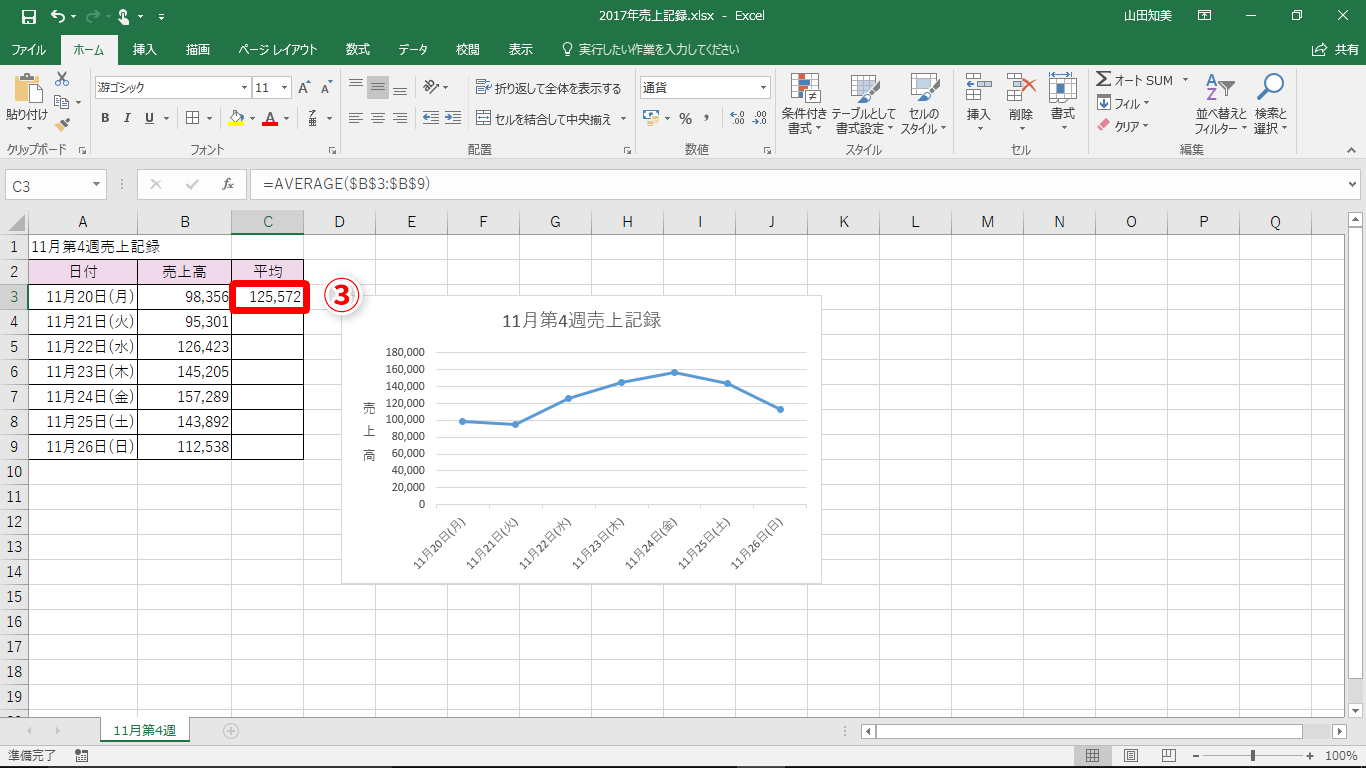1366x768 pixels.
Task: Click the Insert cells (挿入) icon
Action: point(978,88)
